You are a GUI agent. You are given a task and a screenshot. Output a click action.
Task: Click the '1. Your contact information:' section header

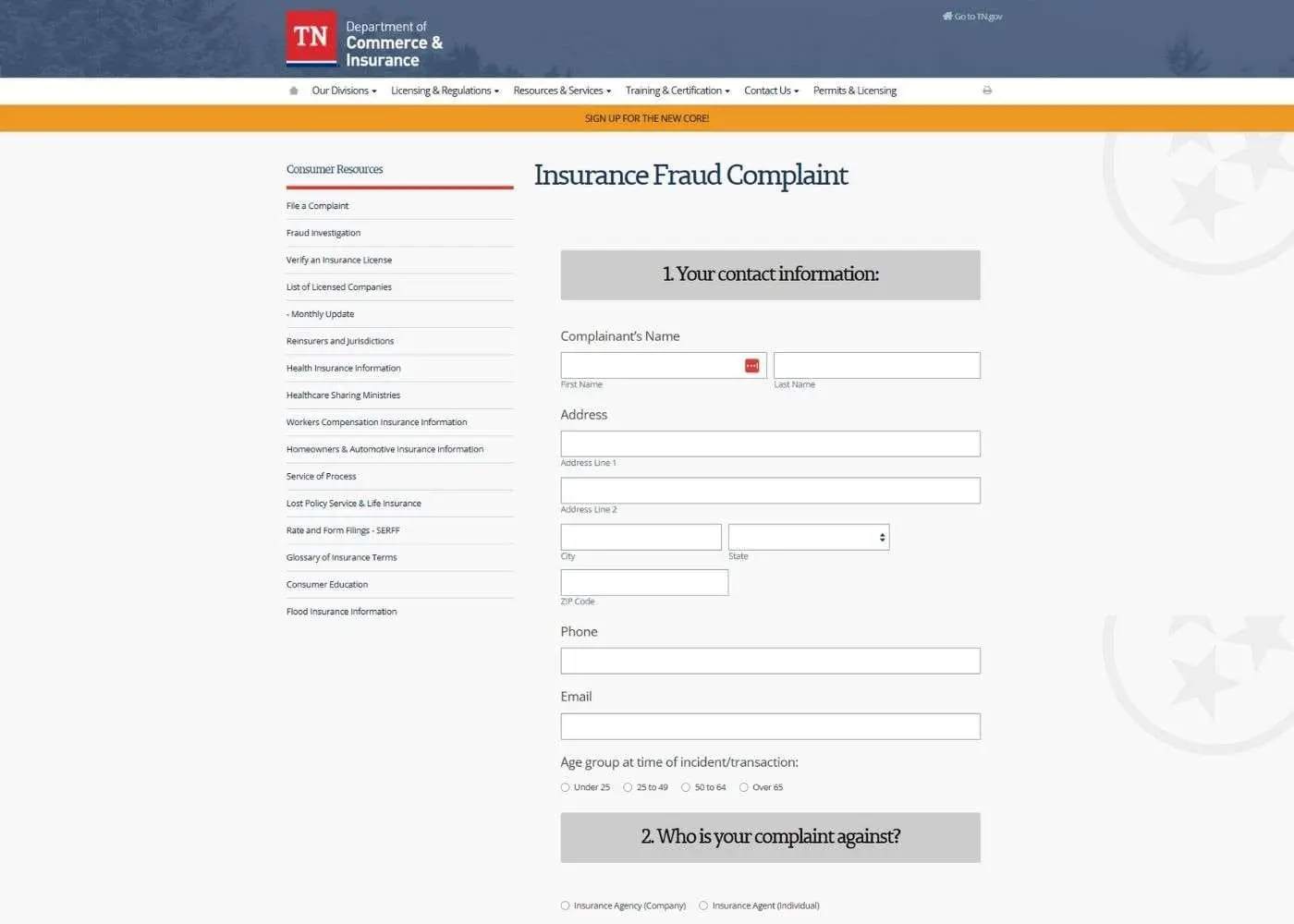[770, 274]
